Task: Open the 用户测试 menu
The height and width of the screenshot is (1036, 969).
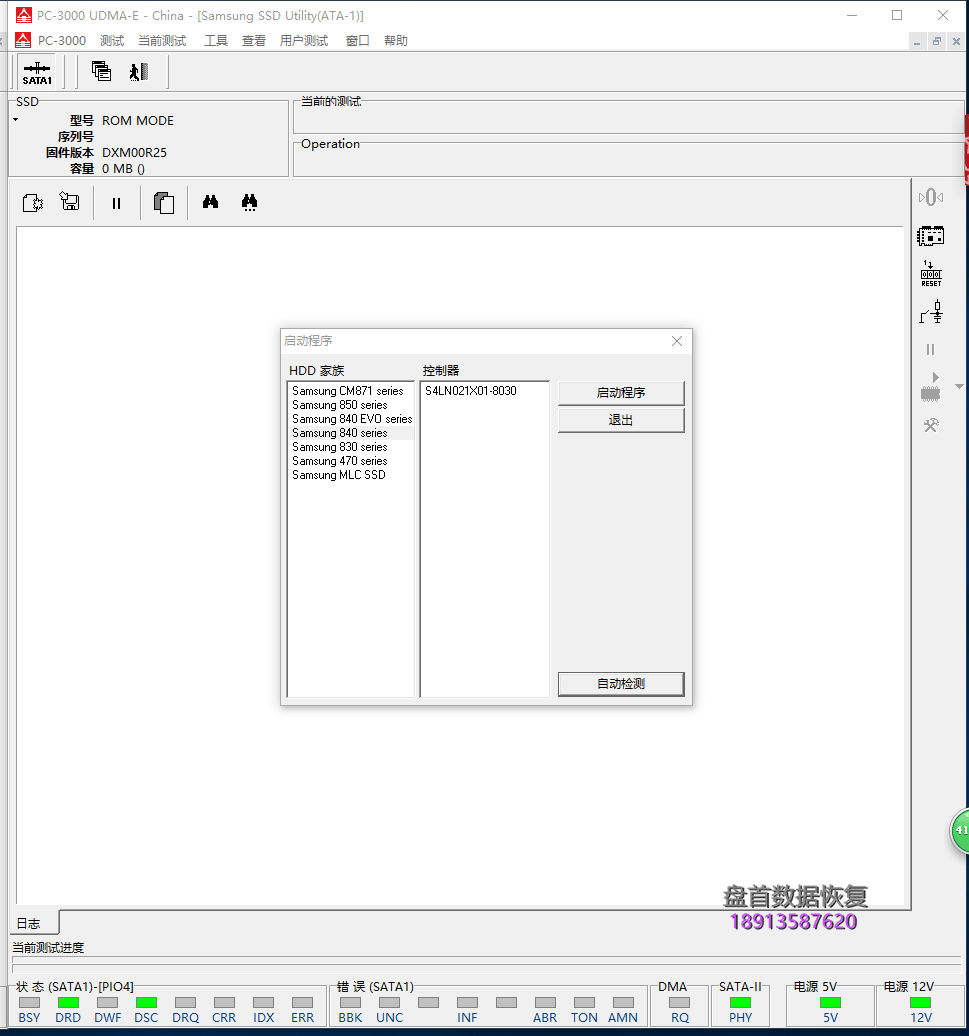Action: point(304,40)
